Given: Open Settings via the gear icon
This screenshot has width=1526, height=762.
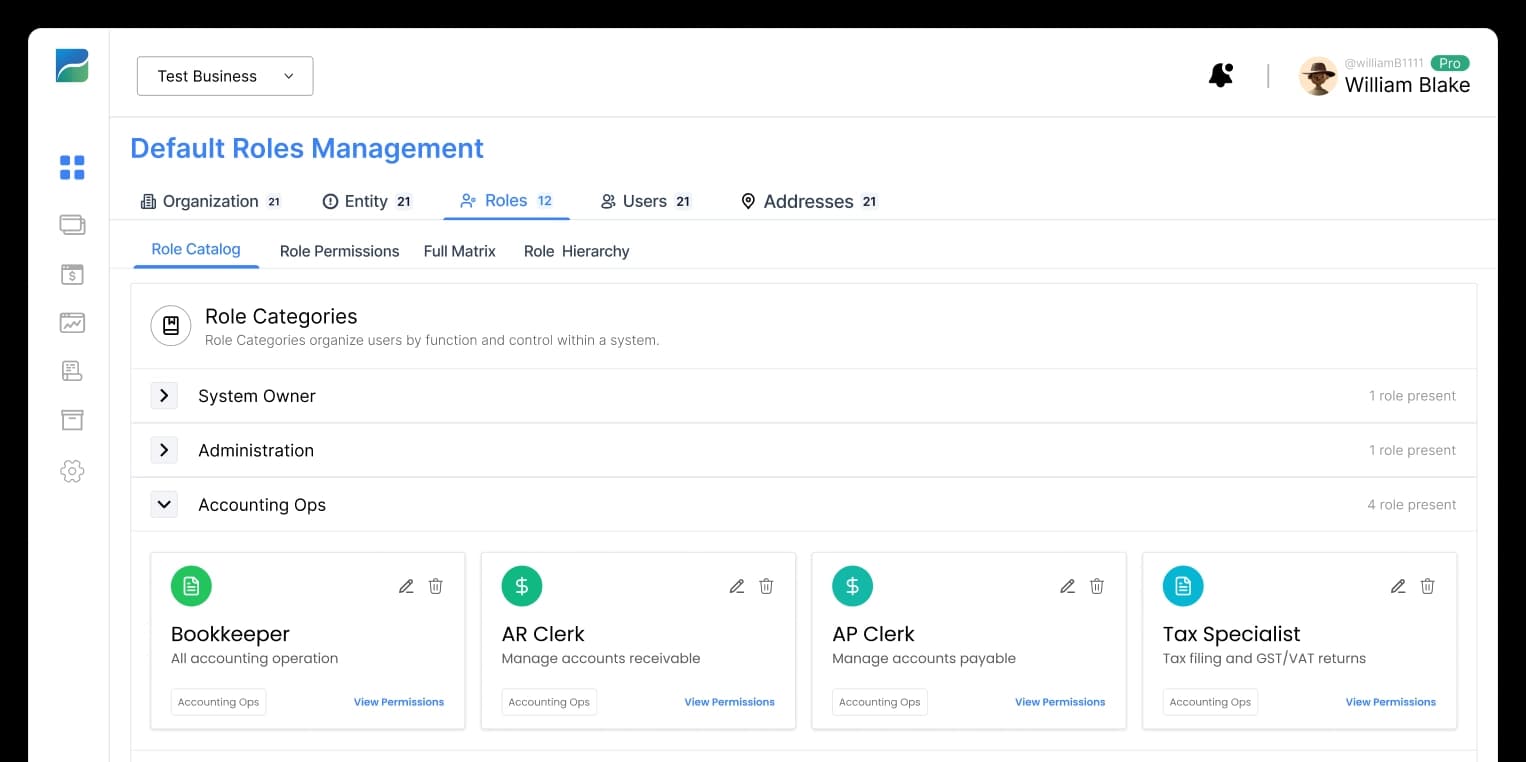Looking at the screenshot, I should coord(72,471).
